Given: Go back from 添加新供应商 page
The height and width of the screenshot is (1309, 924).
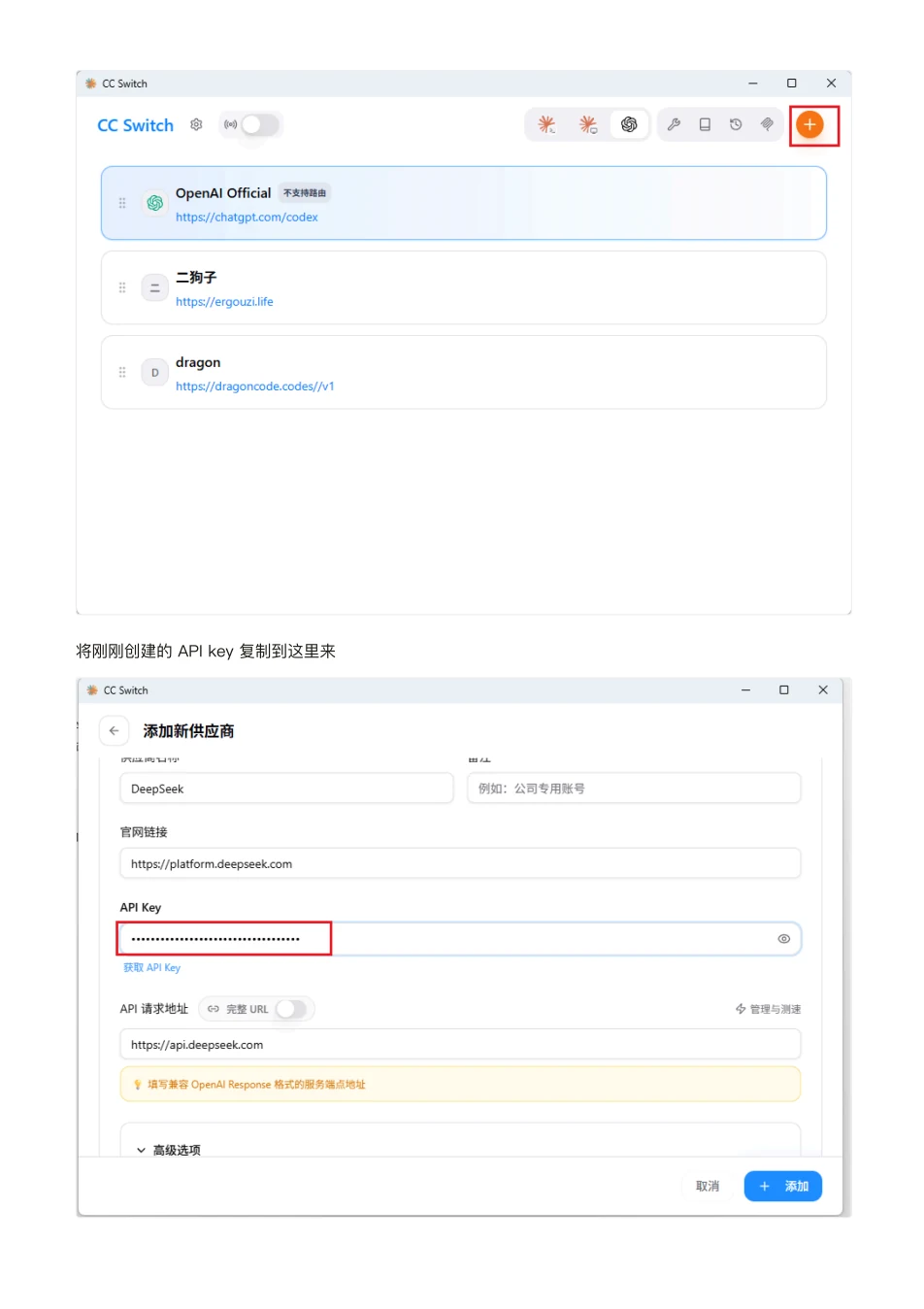Looking at the screenshot, I should point(115,730).
